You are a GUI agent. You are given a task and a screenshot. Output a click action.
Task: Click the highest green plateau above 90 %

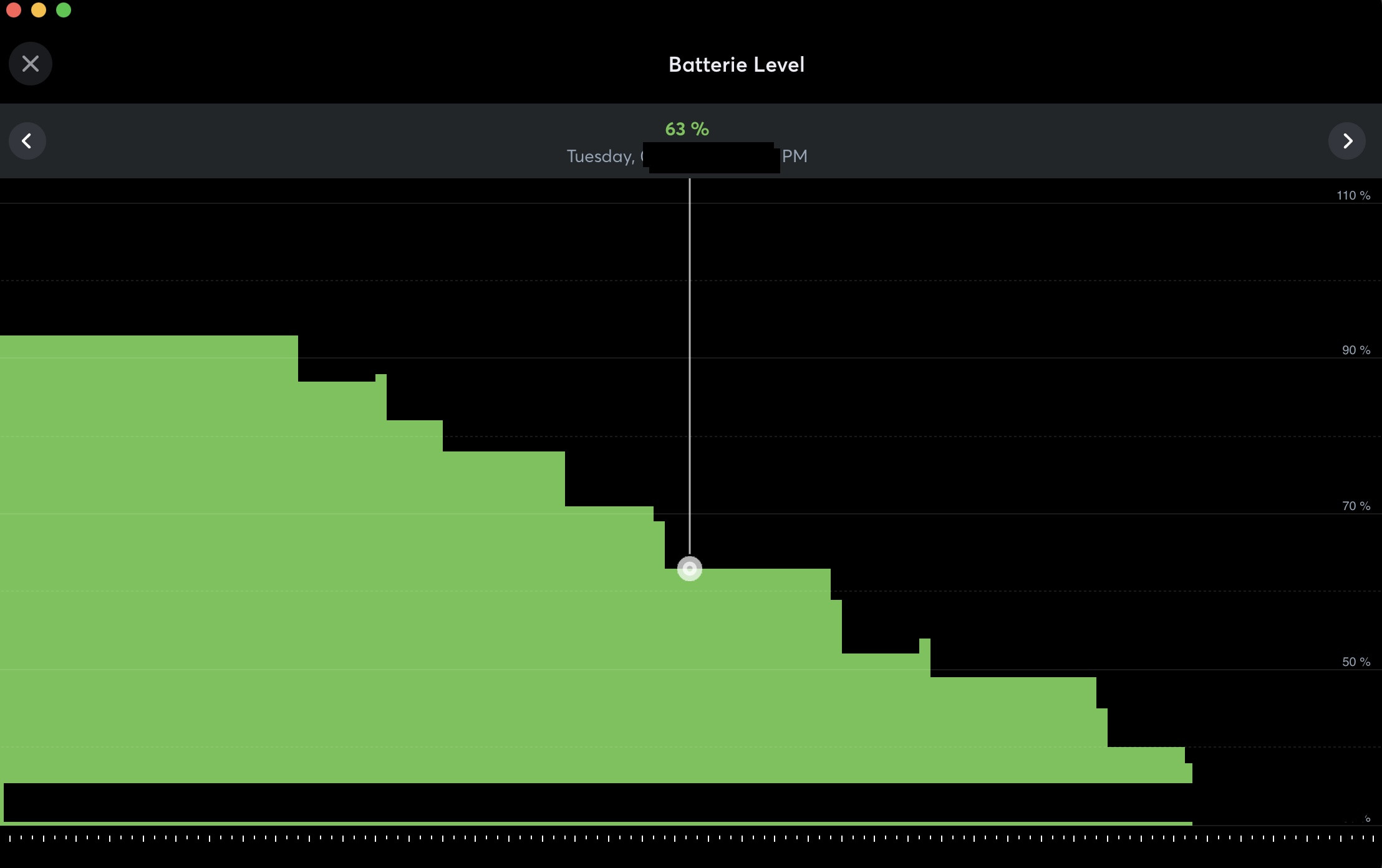[x=148, y=346]
